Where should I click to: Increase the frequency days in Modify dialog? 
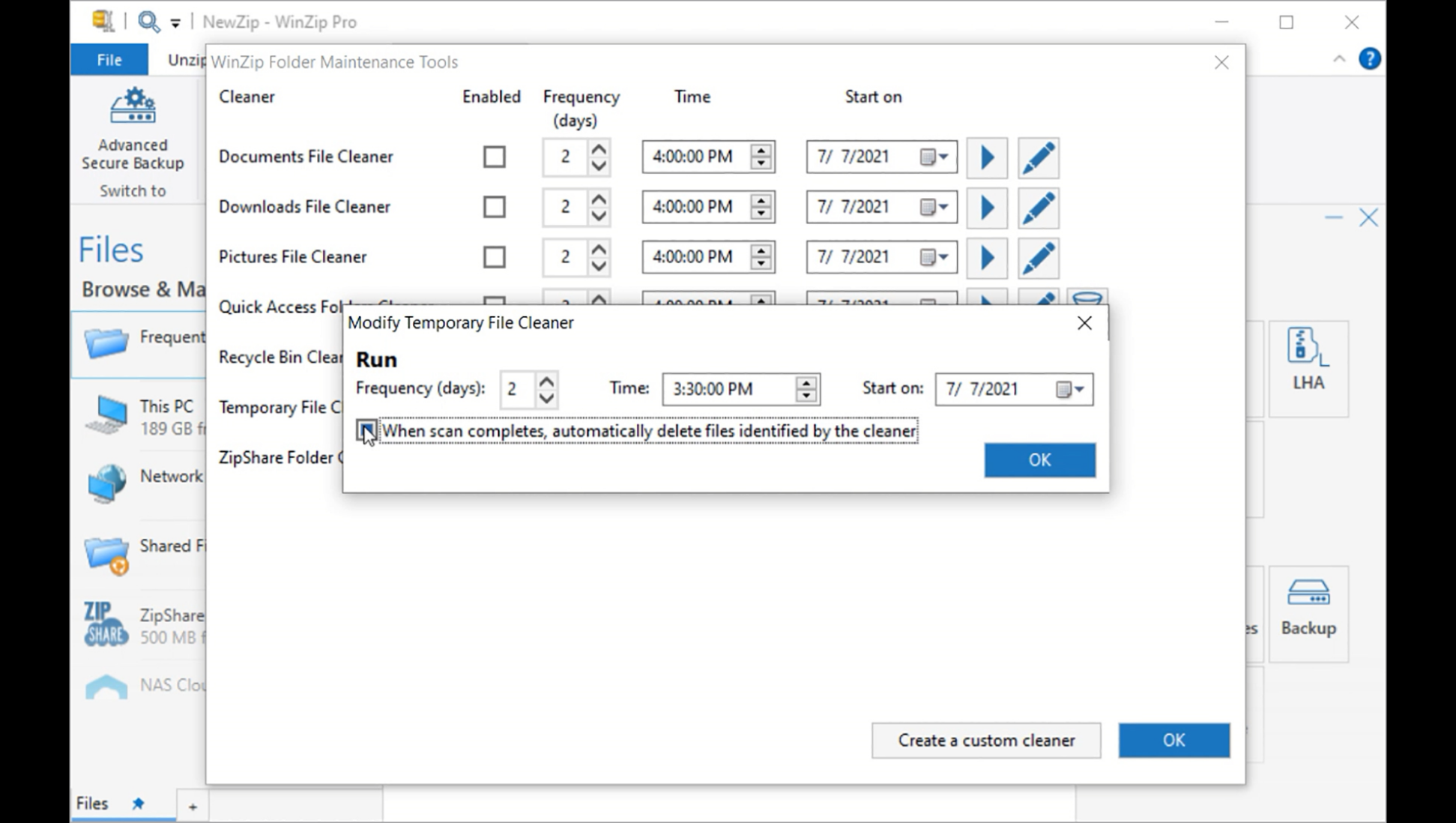tap(546, 382)
